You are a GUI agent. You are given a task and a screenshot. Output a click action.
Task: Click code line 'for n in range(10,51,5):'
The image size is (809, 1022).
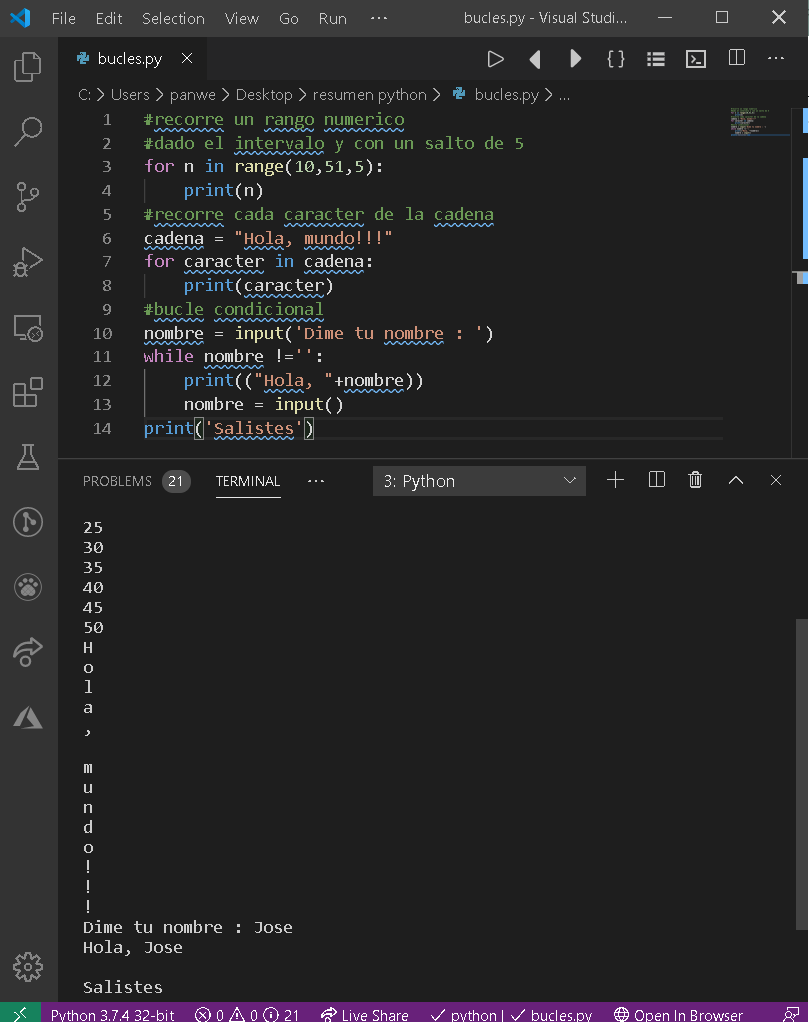tap(263, 167)
